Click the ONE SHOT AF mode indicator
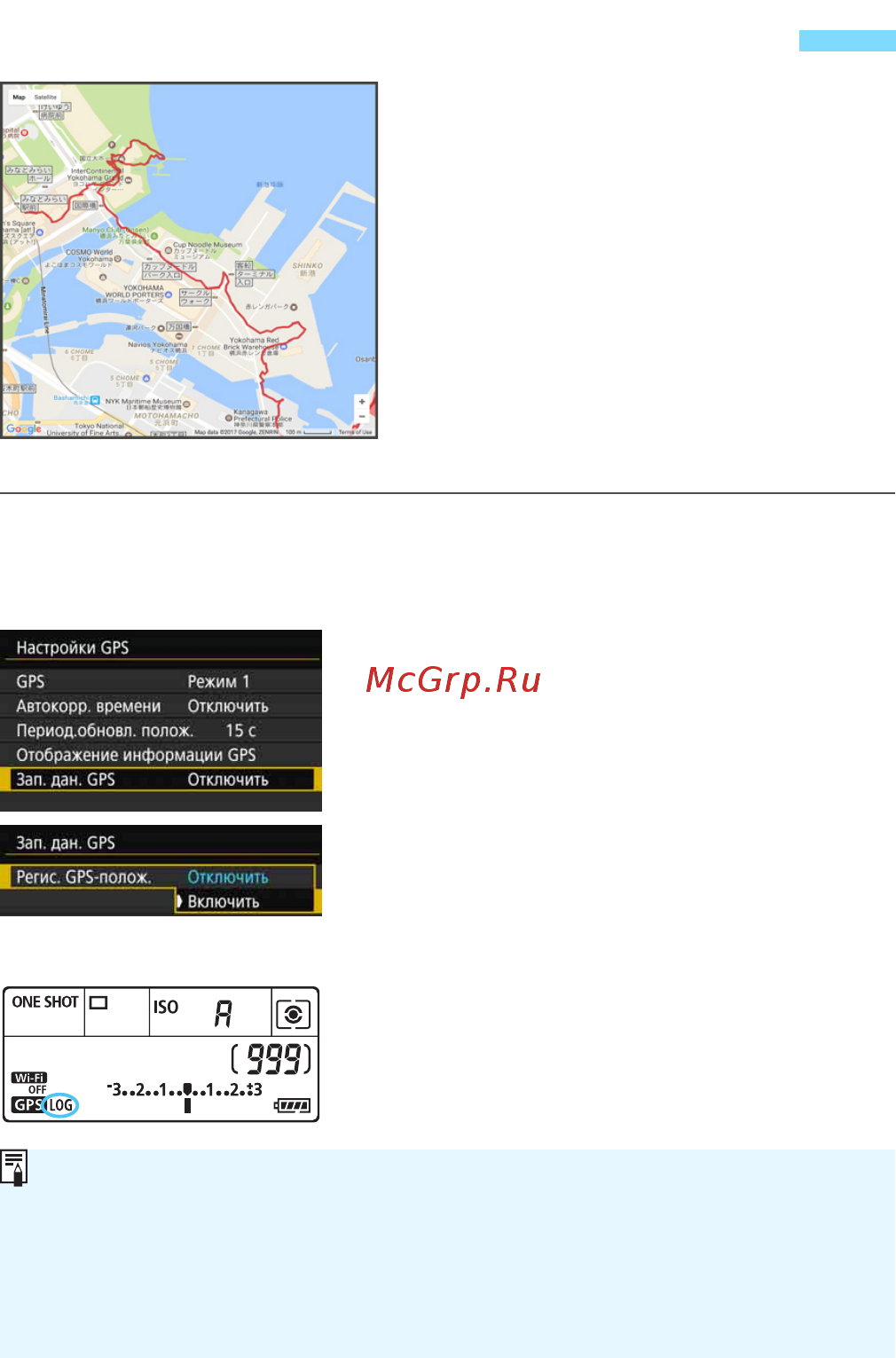This screenshot has height=1358, width=896. [x=45, y=1001]
